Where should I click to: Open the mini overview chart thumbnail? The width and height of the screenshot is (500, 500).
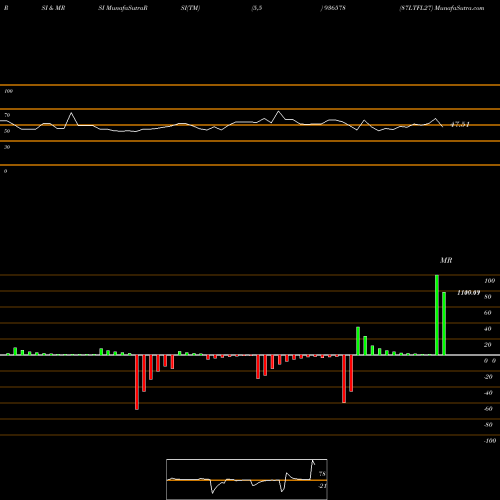pos(247,479)
